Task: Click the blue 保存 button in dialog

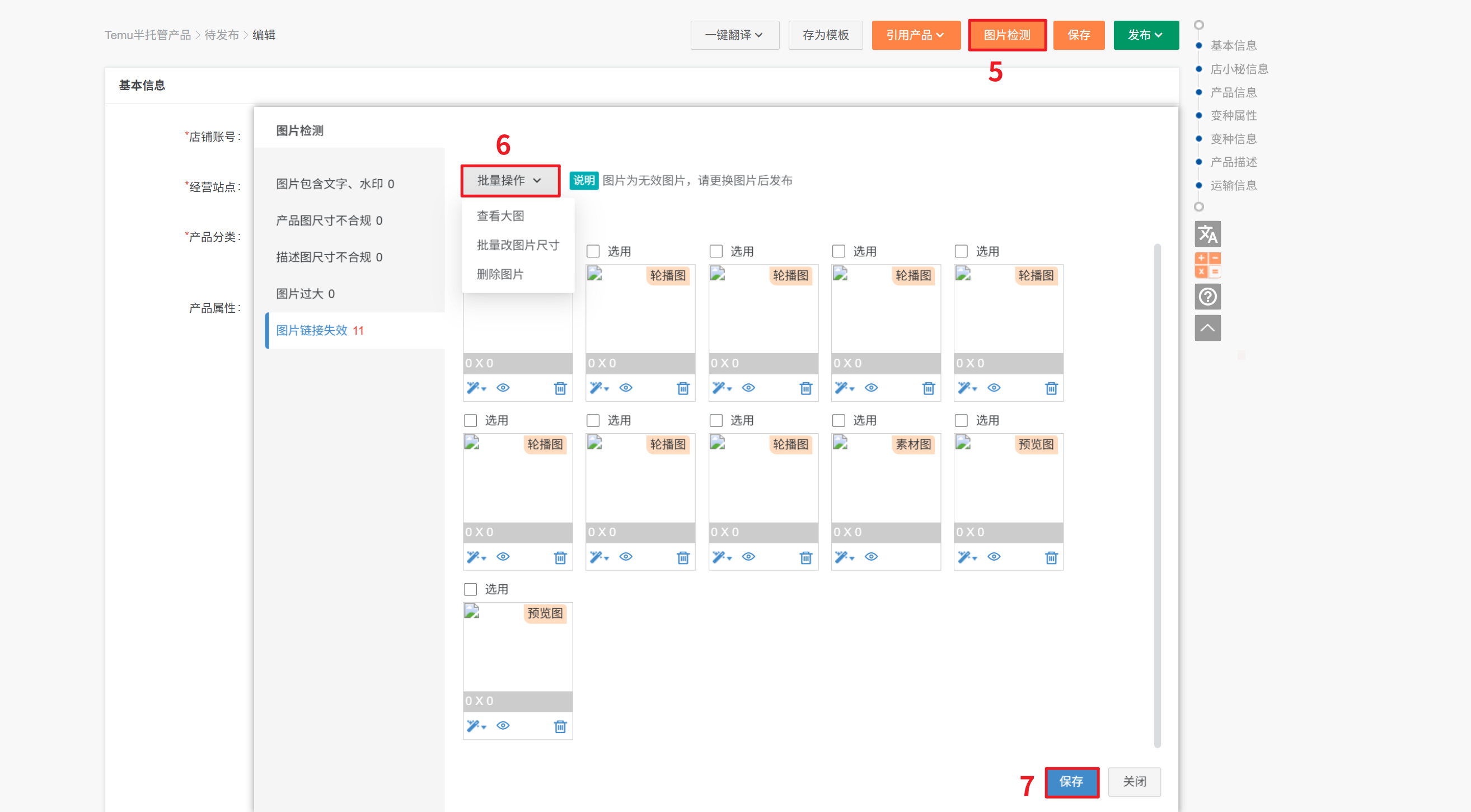Action: [x=1071, y=782]
